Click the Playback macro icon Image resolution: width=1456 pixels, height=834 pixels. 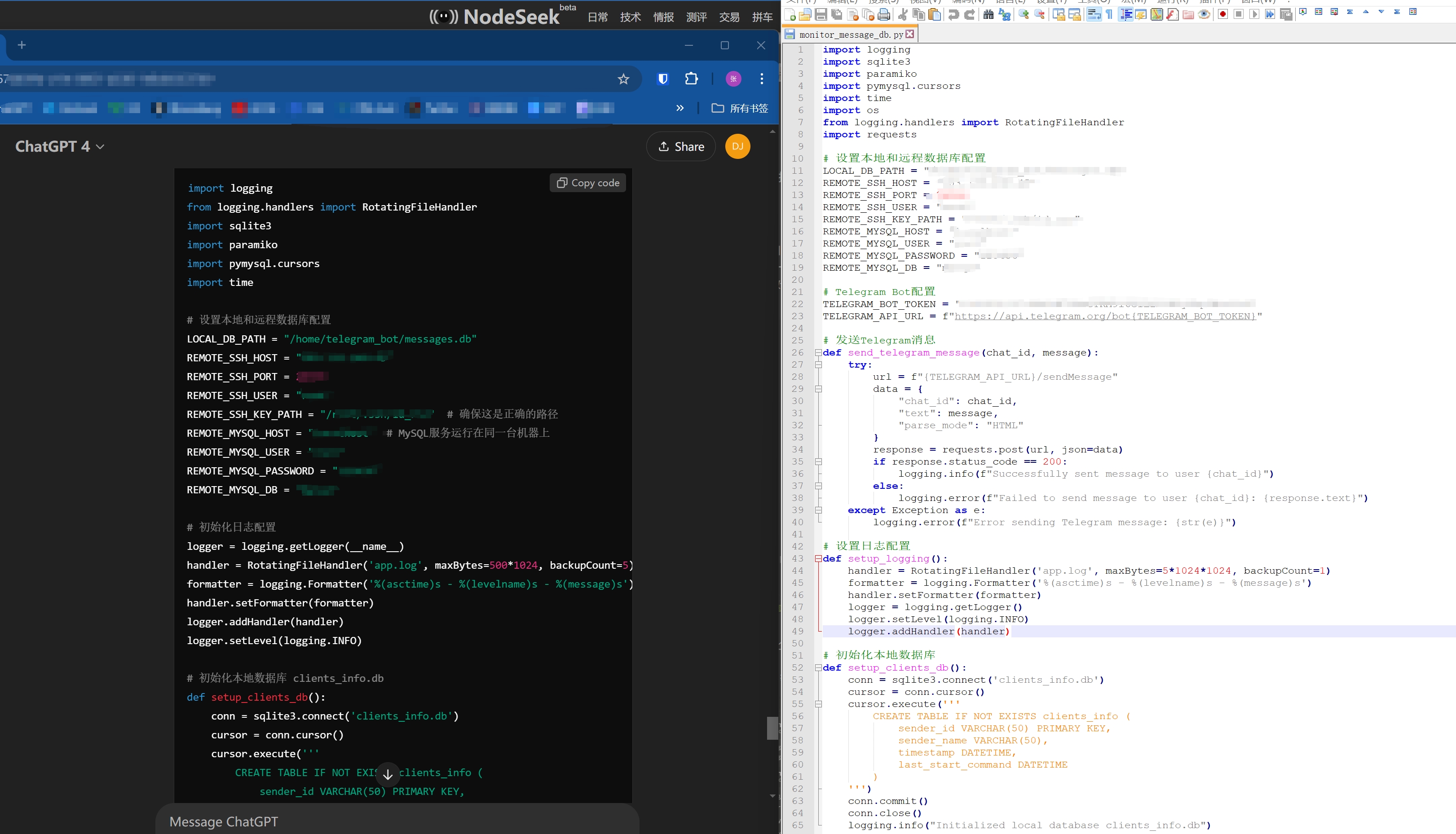[x=1254, y=14]
